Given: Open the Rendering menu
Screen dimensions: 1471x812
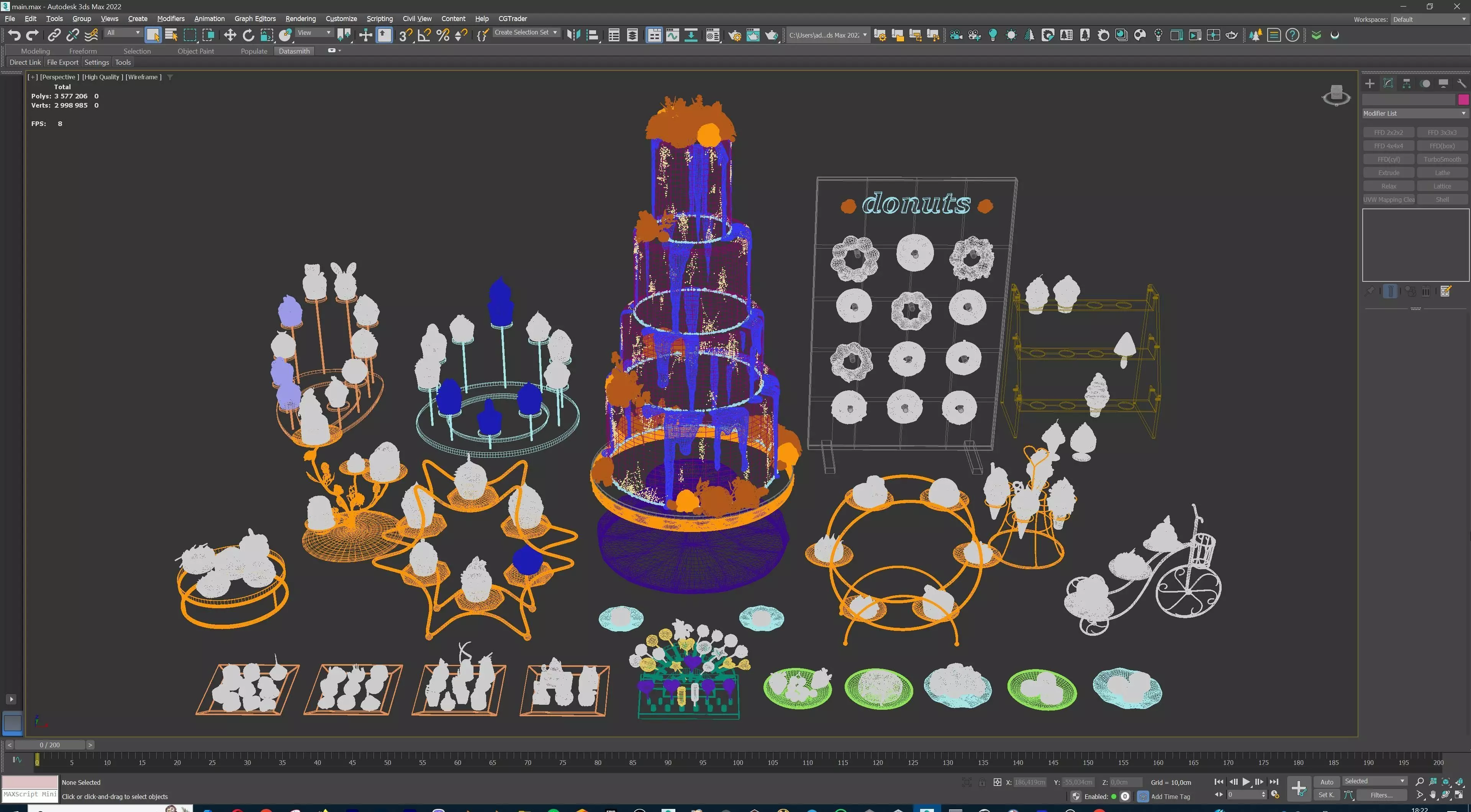Looking at the screenshot, I should (300, 19).
